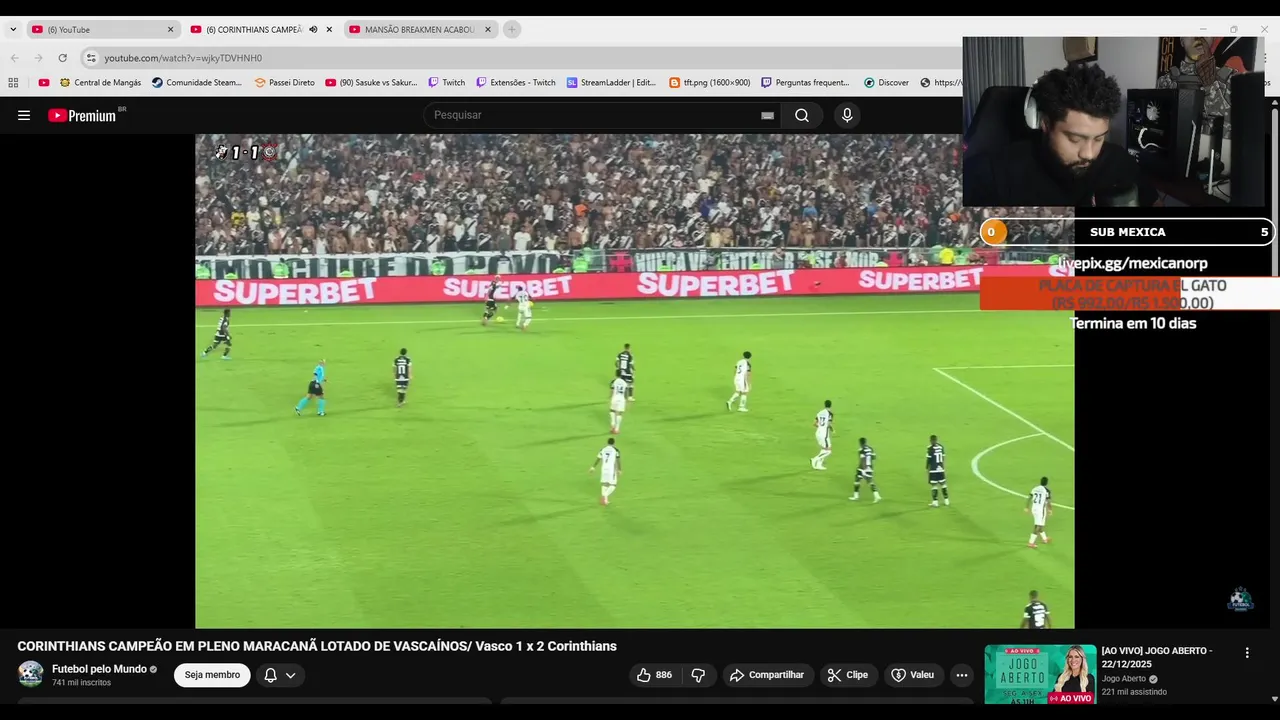Open the site information icon in address bar
This screenshot has width=1280, height=720.
pos(91,58)
